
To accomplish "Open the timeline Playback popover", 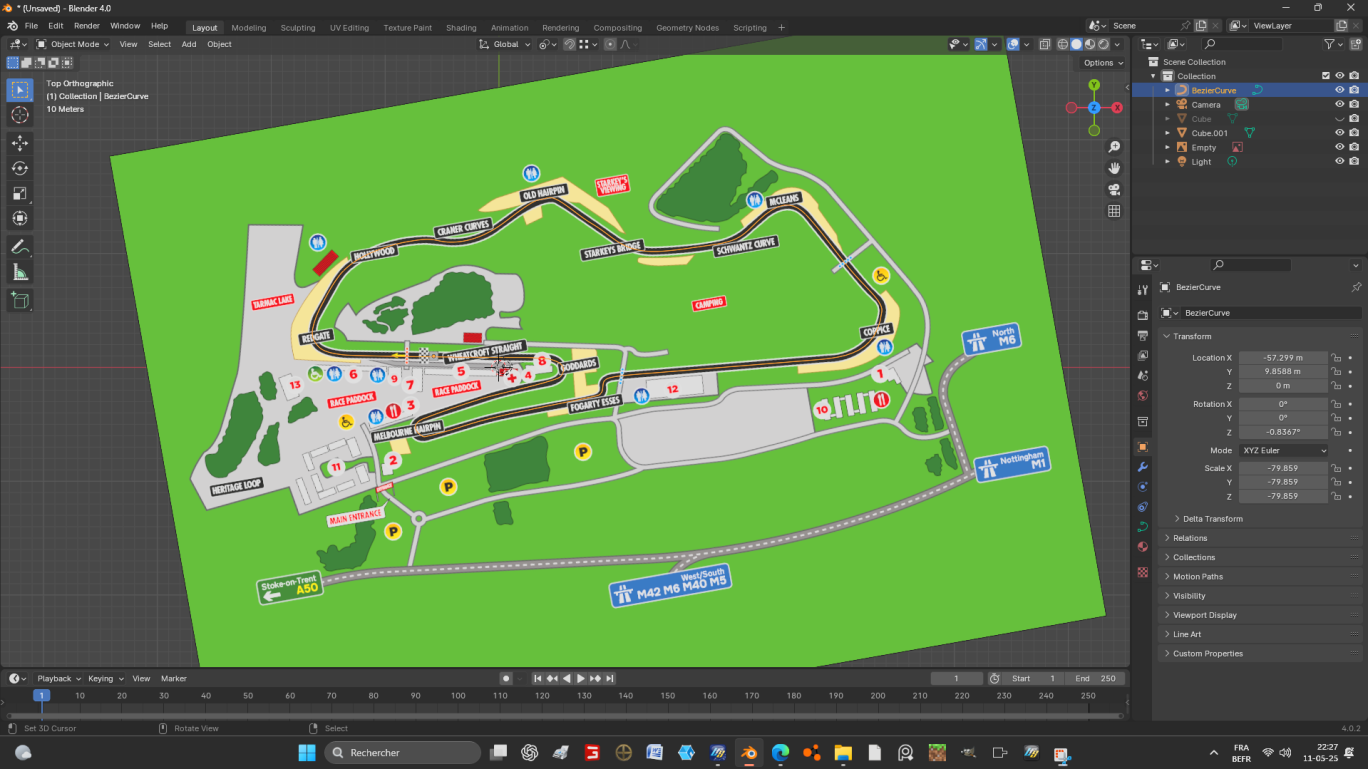I will click(x=59, y=679).
